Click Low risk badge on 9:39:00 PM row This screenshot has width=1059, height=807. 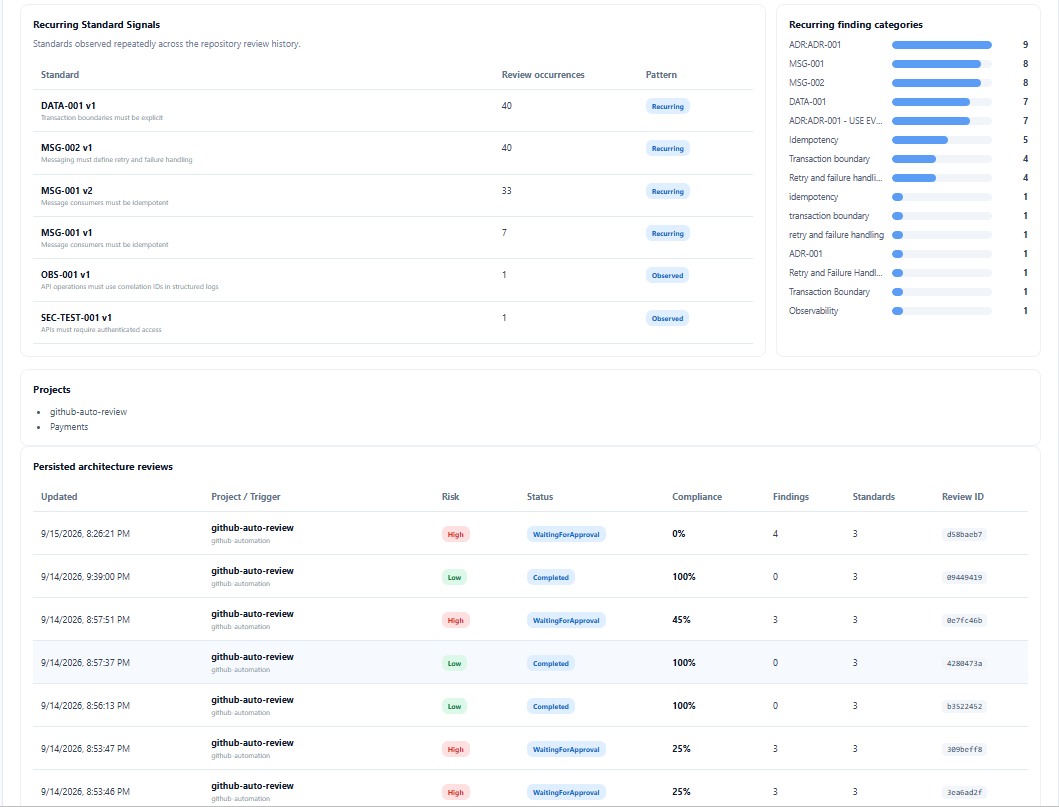pyautogui.click(x=455, y=577)
